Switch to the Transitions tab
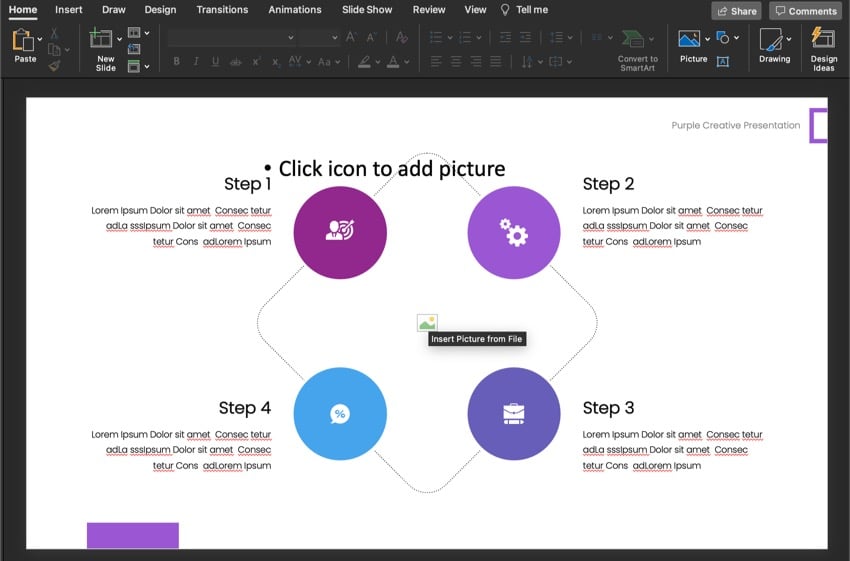850x561 pixels. tap(222, 10)
